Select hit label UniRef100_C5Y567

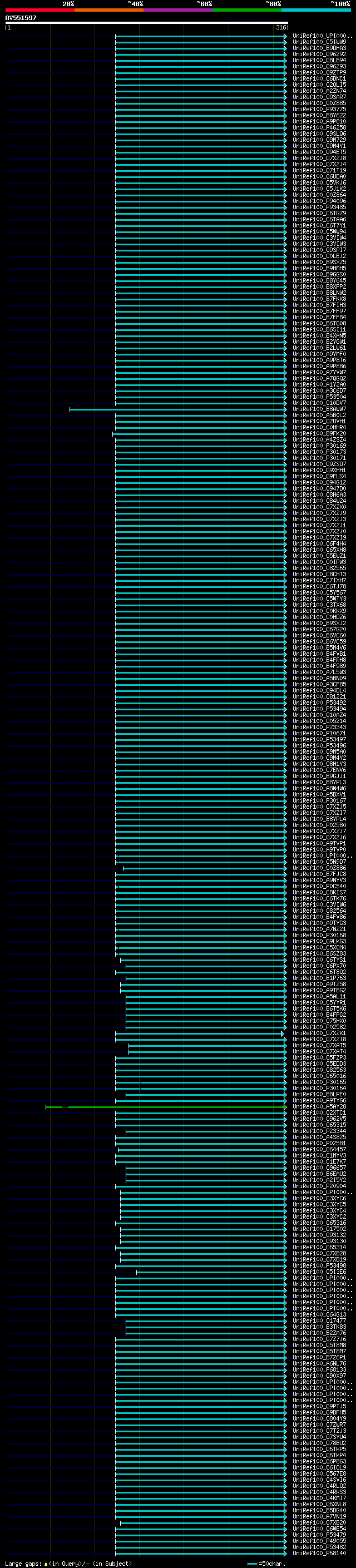tap(319, 592)
